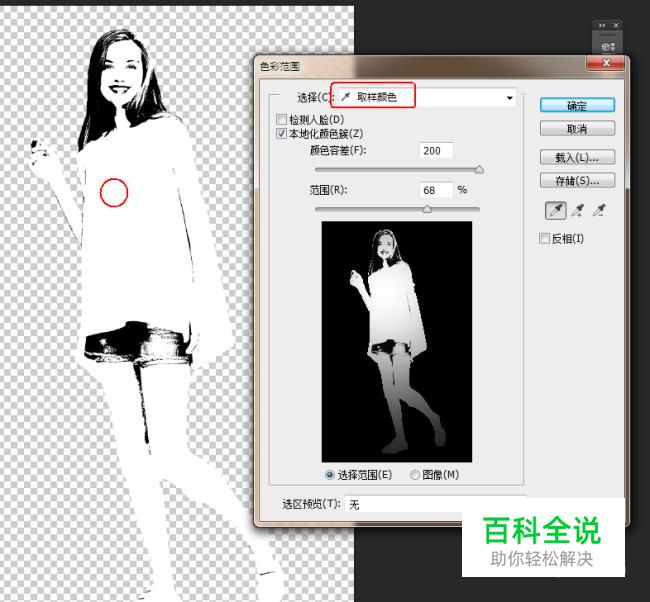Select the subtract-from-sample eyedropper tool

click(599, 211)
